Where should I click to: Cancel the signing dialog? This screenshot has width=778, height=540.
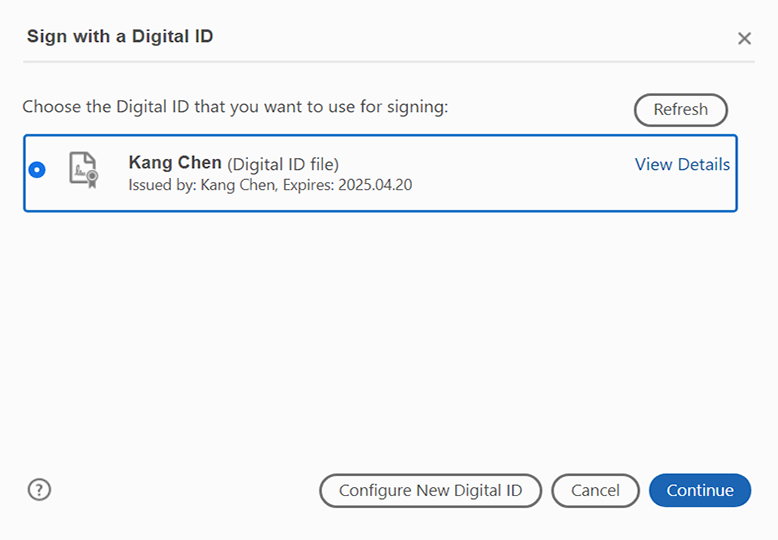tap(595, 490)
